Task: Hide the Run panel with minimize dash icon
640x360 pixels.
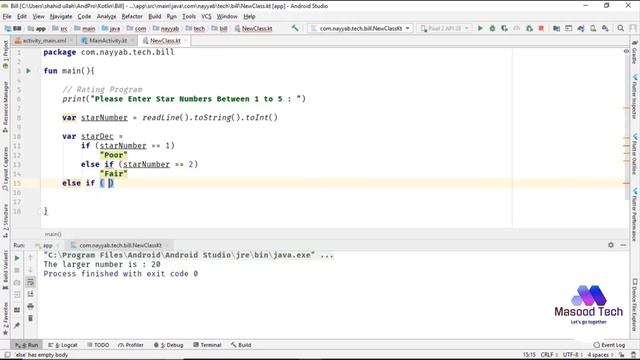Action: pyautogui.click(x=623, y=245)
